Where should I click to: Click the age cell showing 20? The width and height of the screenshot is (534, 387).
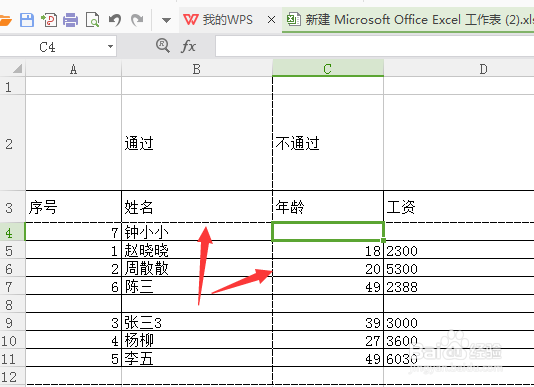point(328,268)
